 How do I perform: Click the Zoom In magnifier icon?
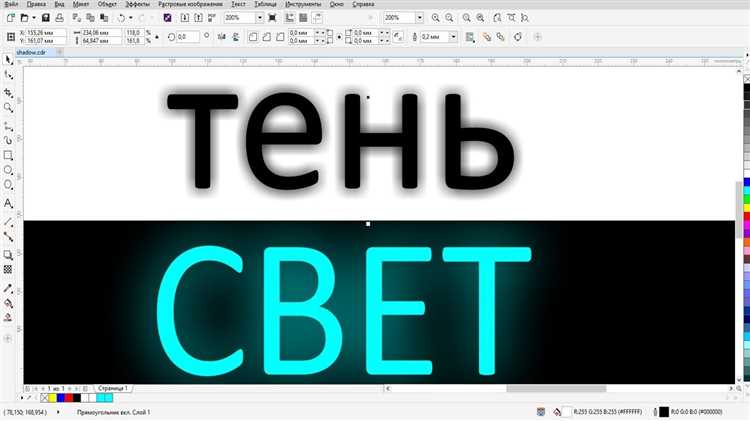436,18
